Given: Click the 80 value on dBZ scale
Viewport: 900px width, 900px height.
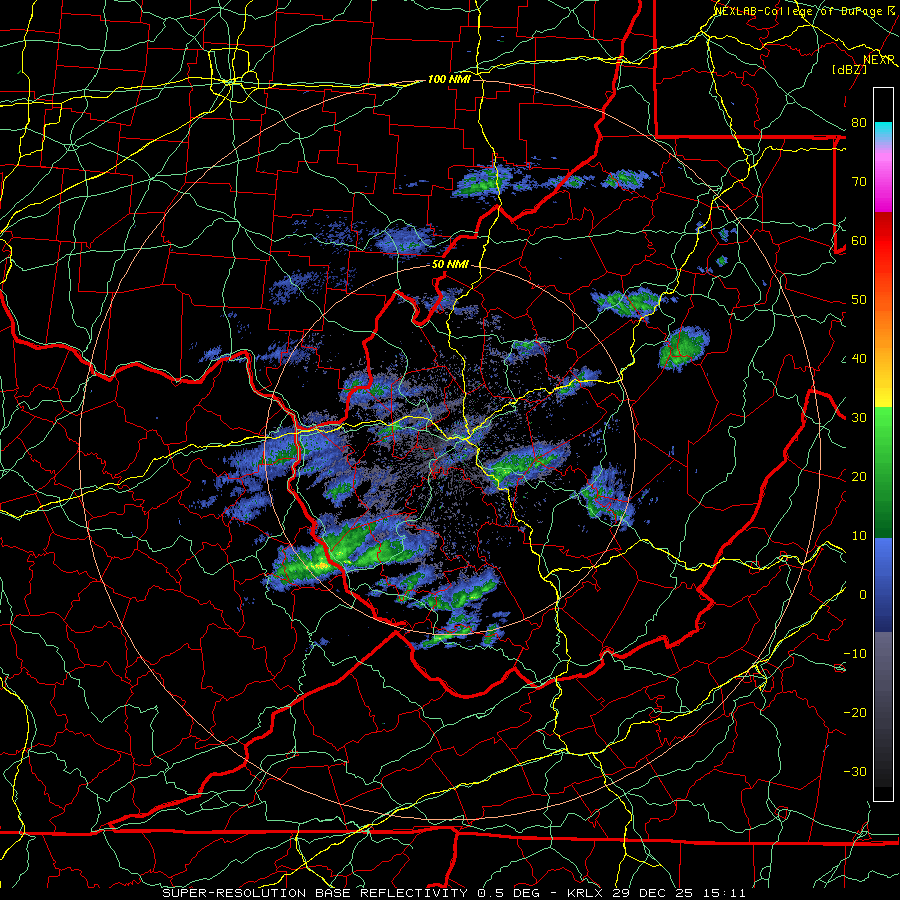Looking at the screenshot, I should click(859, 122).
